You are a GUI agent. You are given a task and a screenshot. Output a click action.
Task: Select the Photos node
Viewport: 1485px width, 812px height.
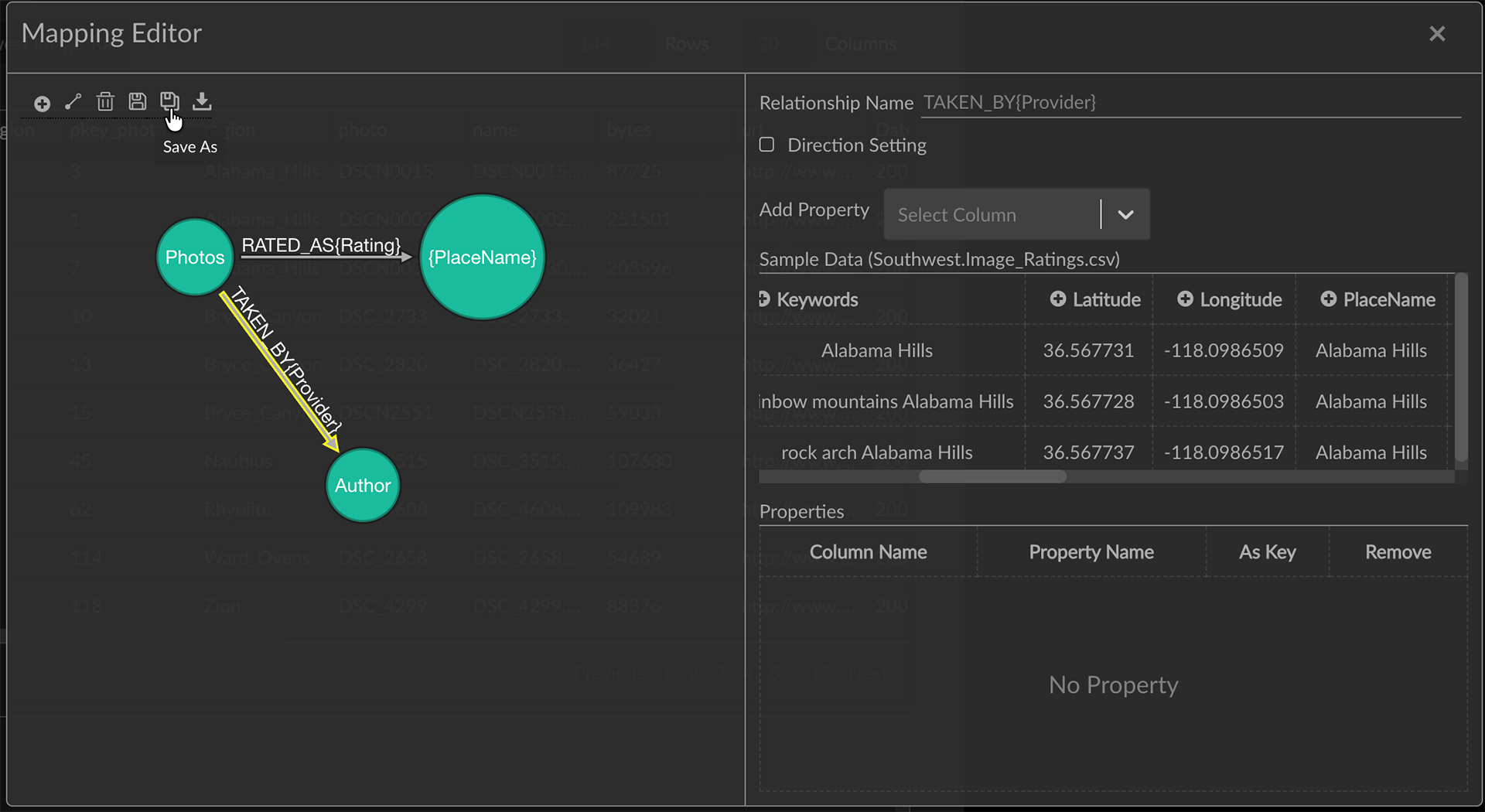(195, 258)
